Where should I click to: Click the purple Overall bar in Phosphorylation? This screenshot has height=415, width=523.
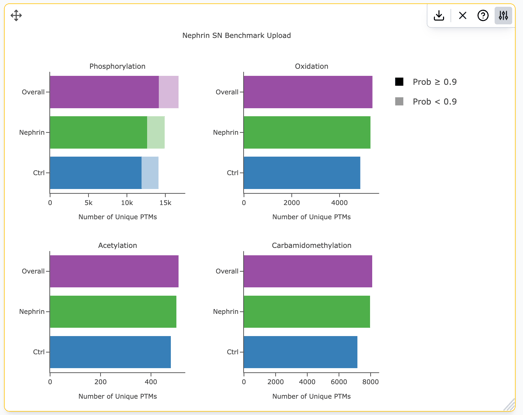[104, 92]
